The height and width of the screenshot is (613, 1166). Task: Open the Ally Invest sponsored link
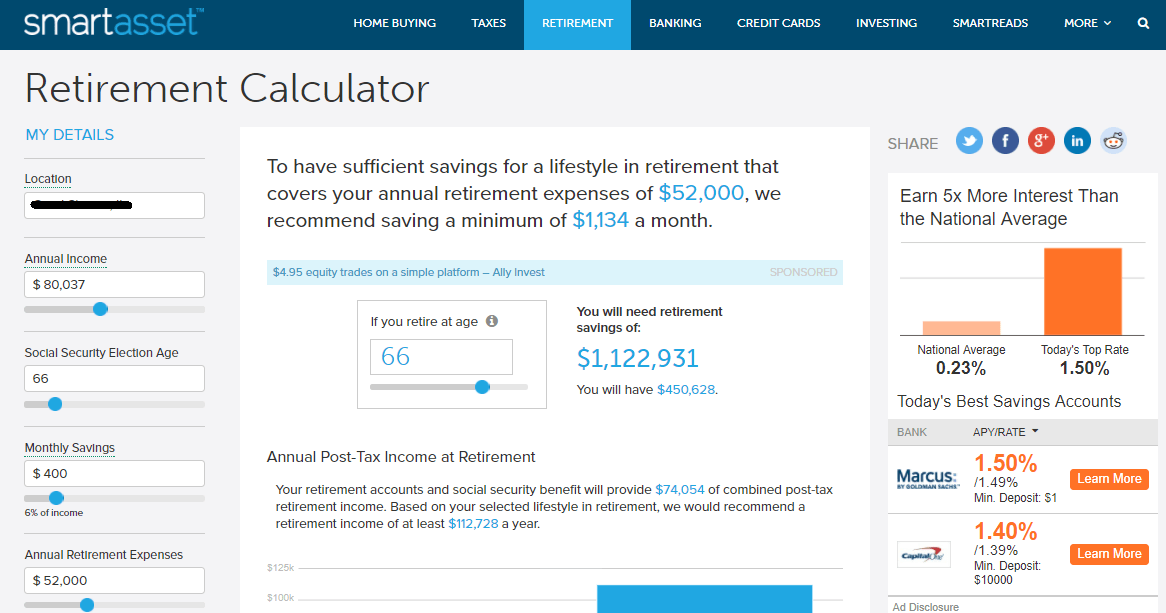pyautogui.click(x=409, y=272)
